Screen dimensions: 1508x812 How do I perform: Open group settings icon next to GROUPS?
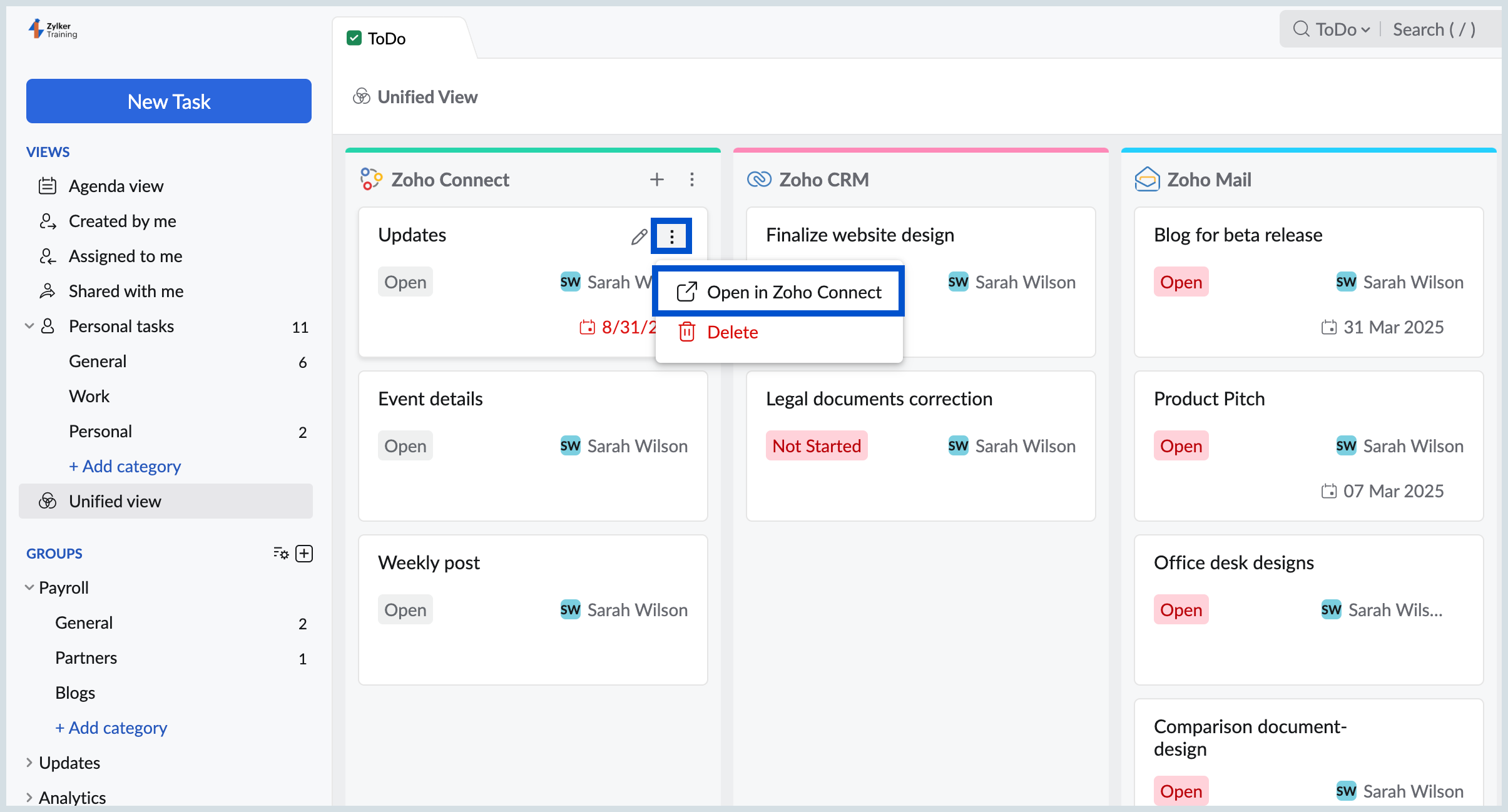[x=281, y=553]
